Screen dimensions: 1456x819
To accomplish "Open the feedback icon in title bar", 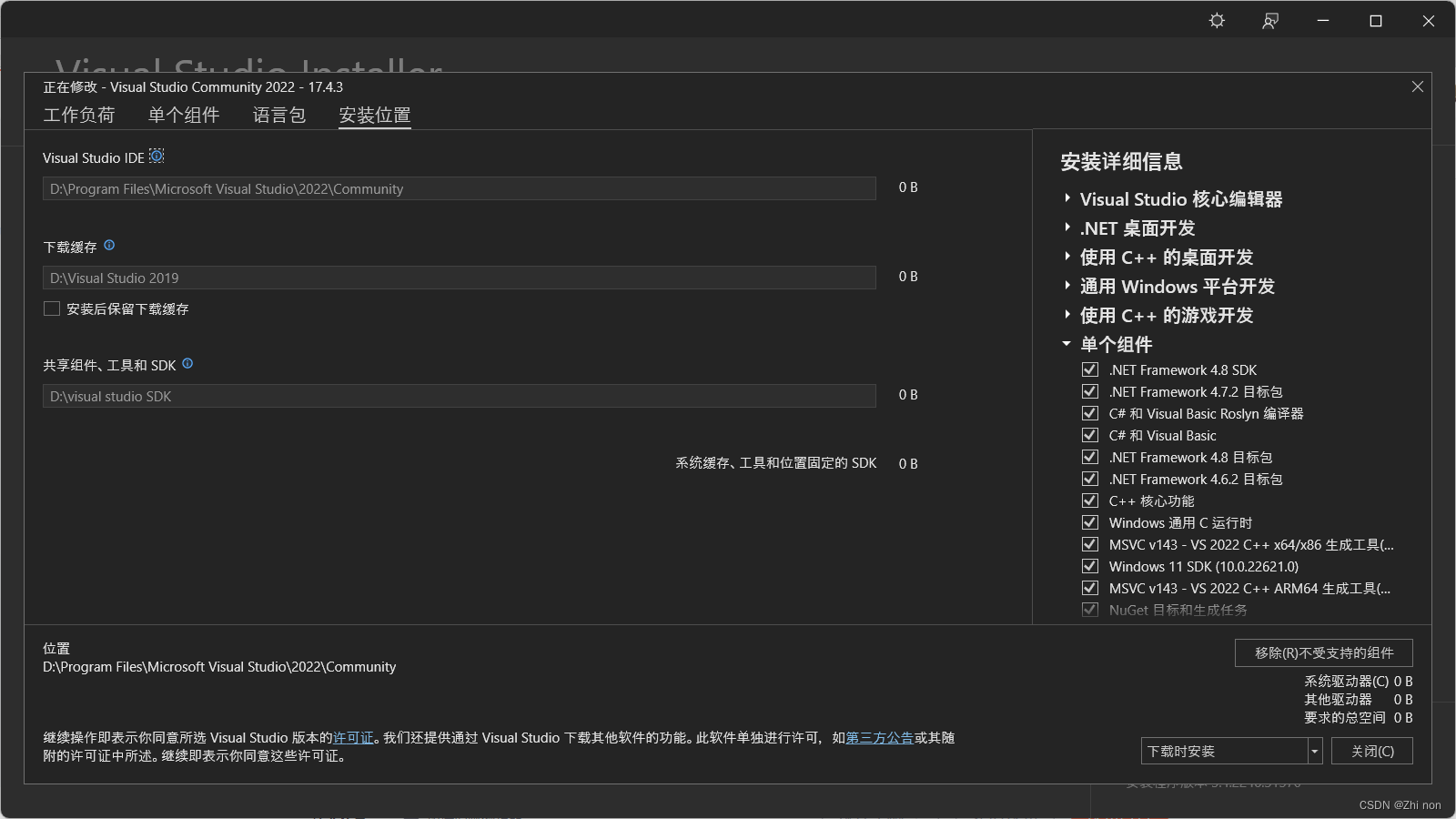I will [1270, 20].
